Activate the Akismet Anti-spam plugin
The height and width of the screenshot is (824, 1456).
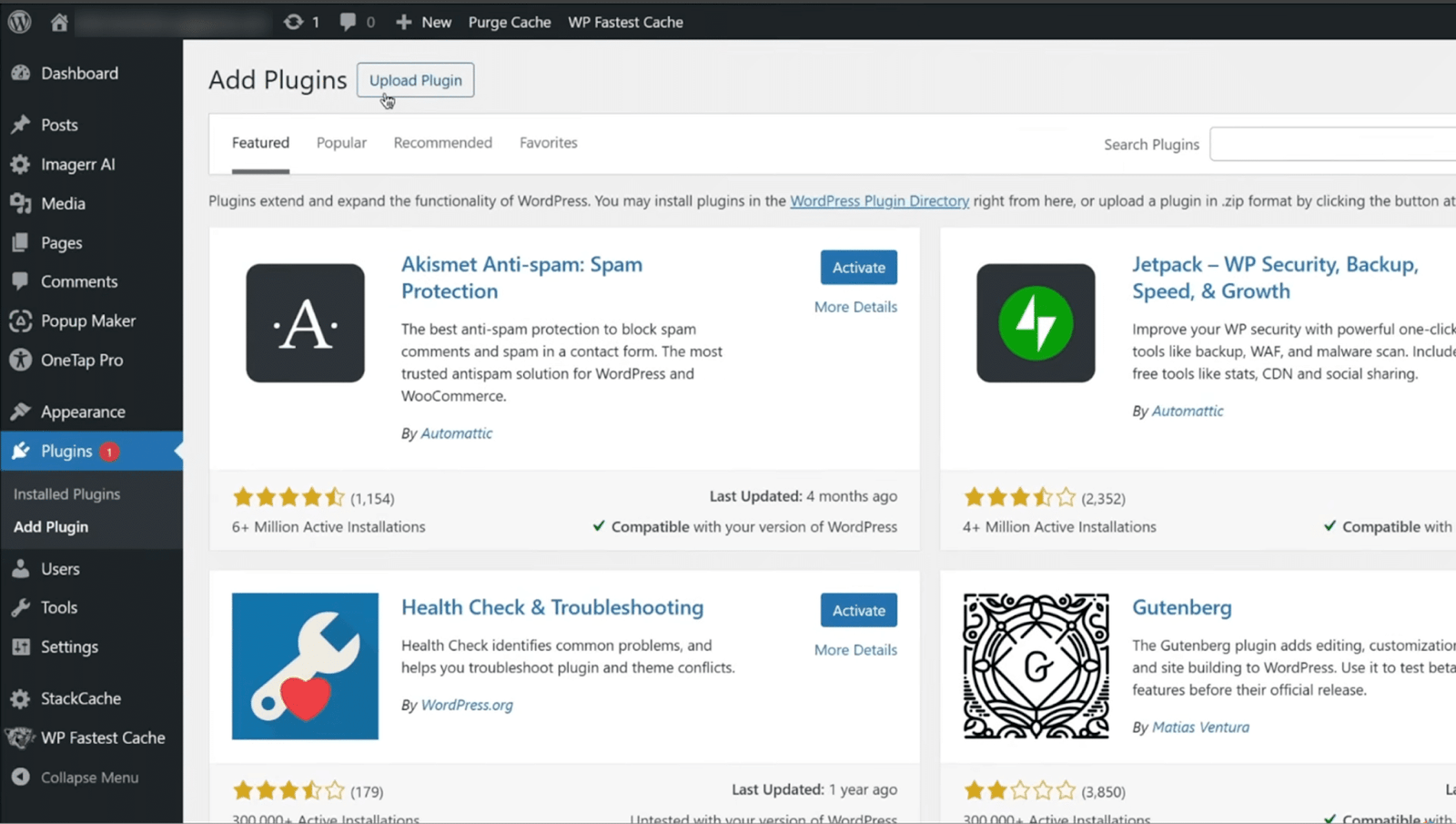(859, 267)
